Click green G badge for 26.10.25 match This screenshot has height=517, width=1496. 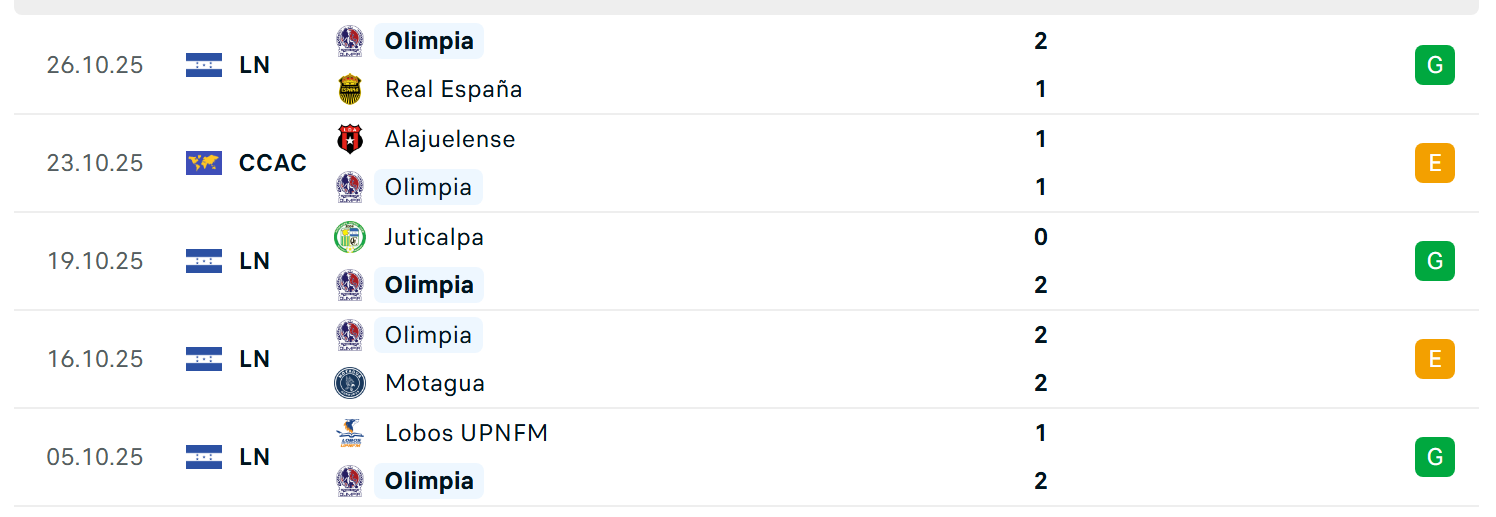pos(1434,65)
